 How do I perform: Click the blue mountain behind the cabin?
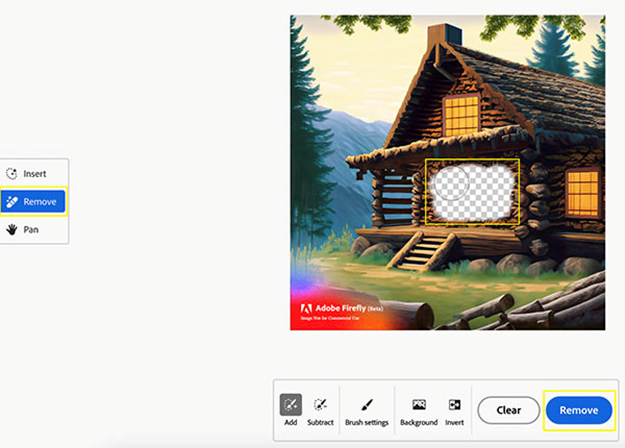tap(351, 159)
